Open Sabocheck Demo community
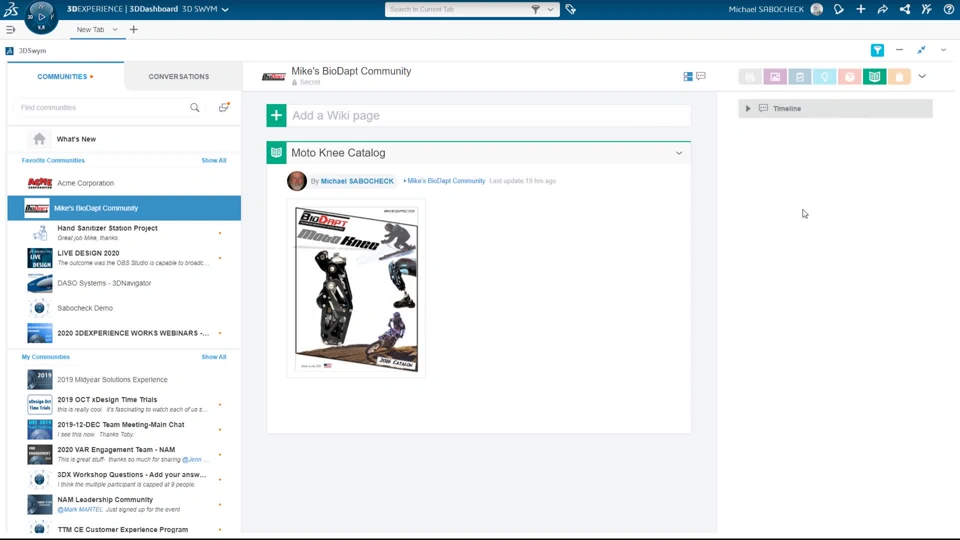This screenshot has width=960, height=540. 124,308
